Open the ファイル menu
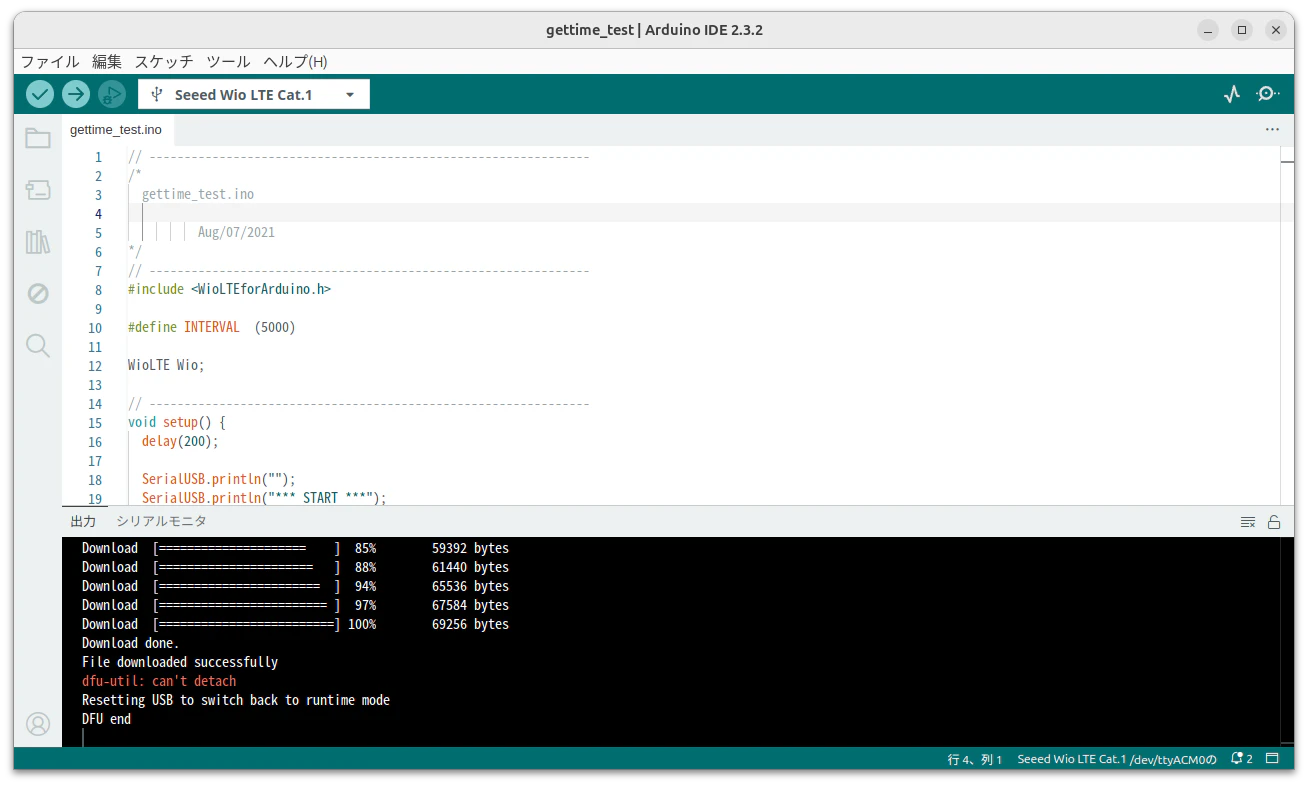Image resolution: width=1308 pixels, height=786 pixels. [x=50, y=61]
